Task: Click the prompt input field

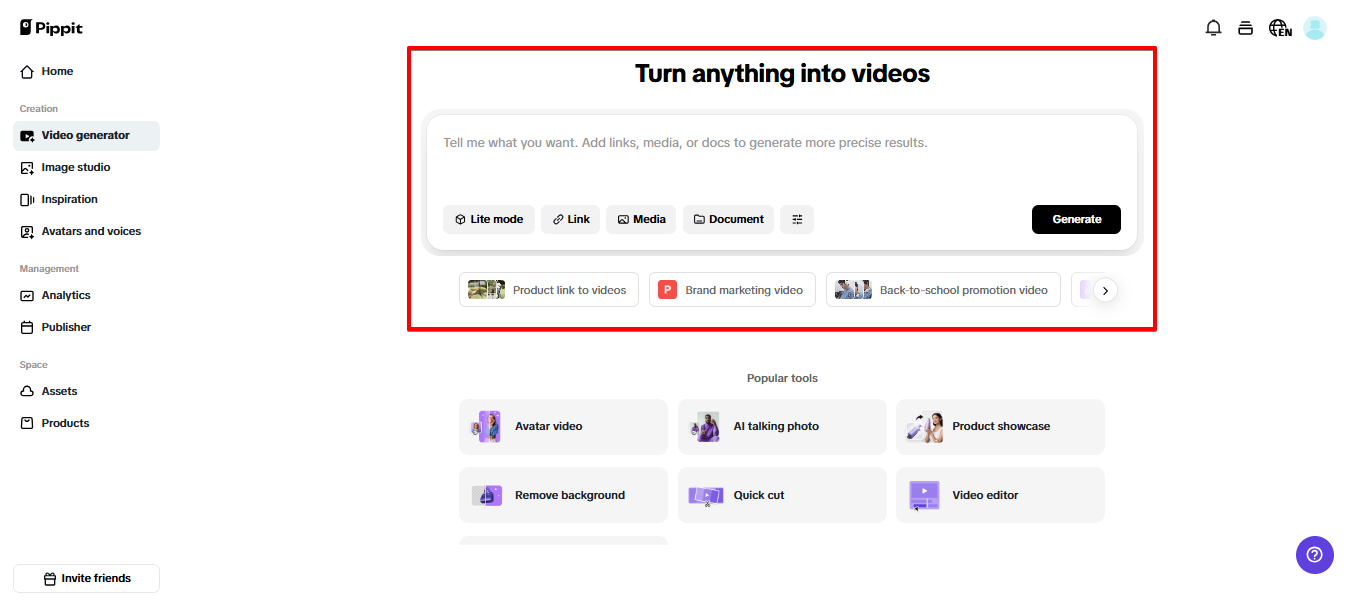Action: pyautogui.click(x=780, y=142)
